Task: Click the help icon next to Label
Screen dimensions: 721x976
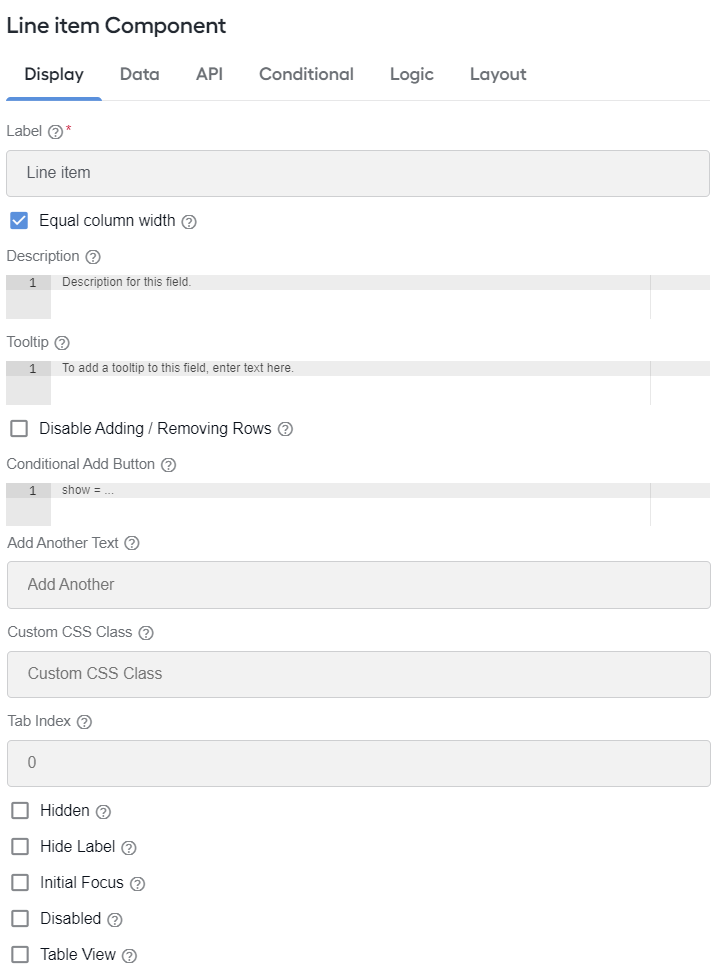Action: (55, 132)
